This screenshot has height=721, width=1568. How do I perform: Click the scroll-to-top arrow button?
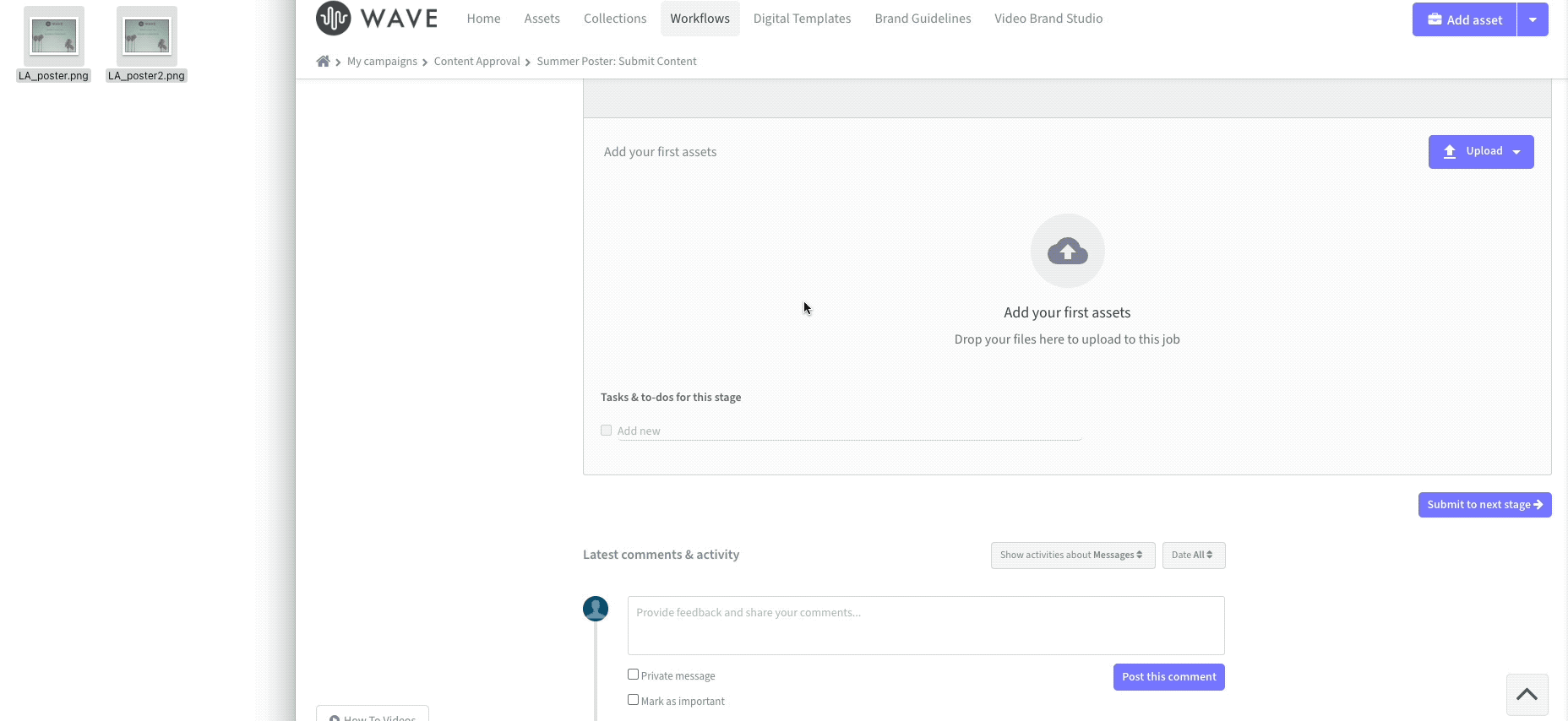1527,694
